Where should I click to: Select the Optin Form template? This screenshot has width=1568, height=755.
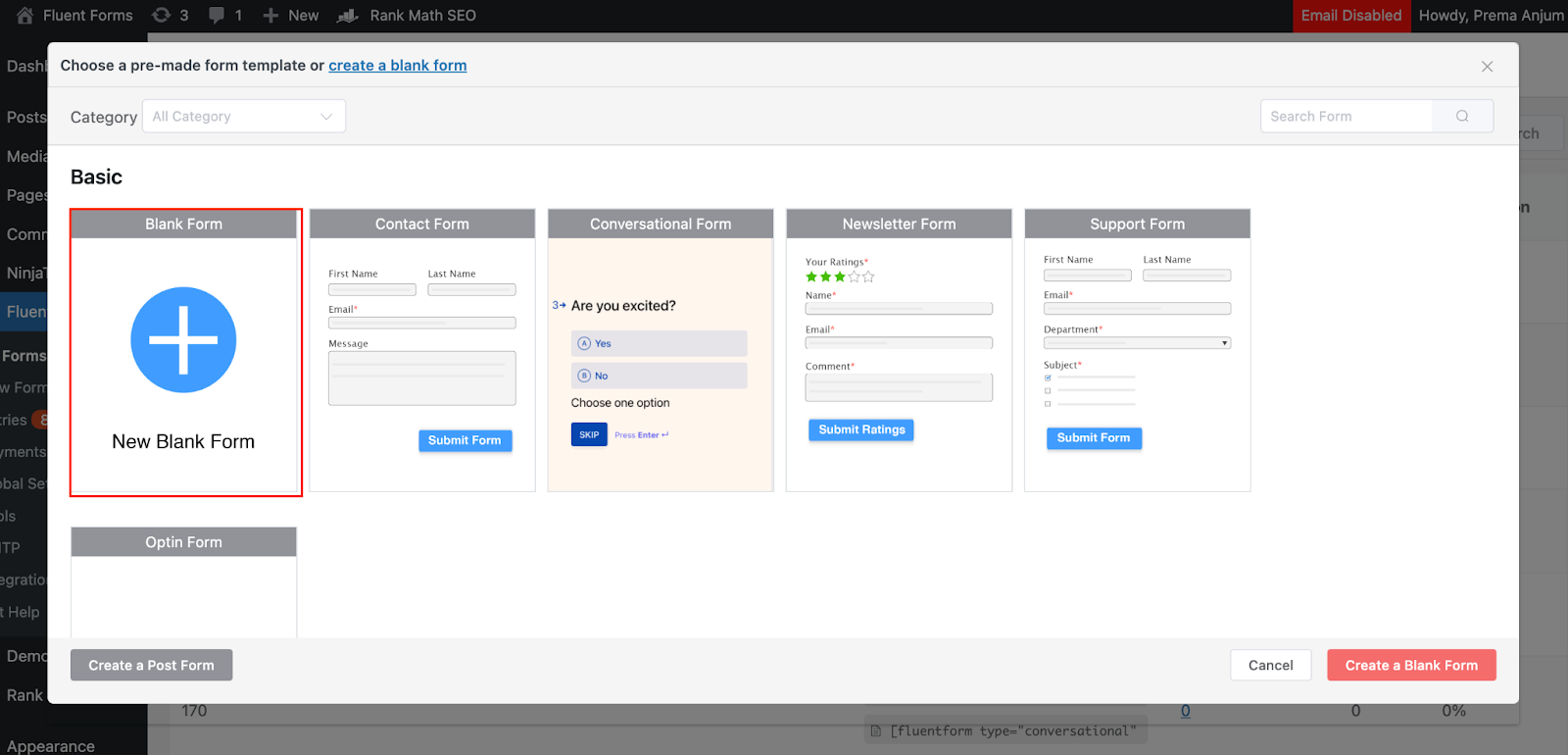[183, 582]
